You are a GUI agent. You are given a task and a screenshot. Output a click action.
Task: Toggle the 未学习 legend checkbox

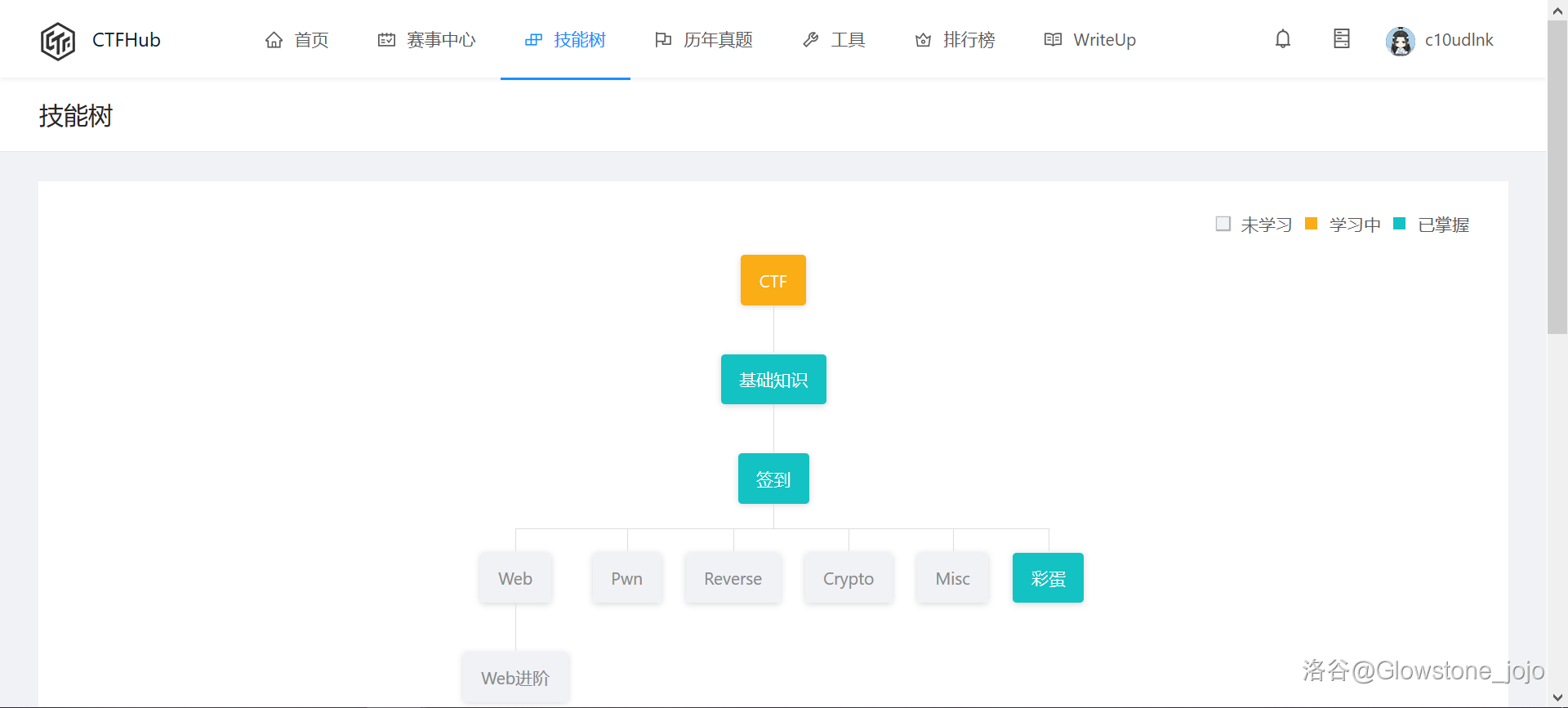coord(1223,224)
